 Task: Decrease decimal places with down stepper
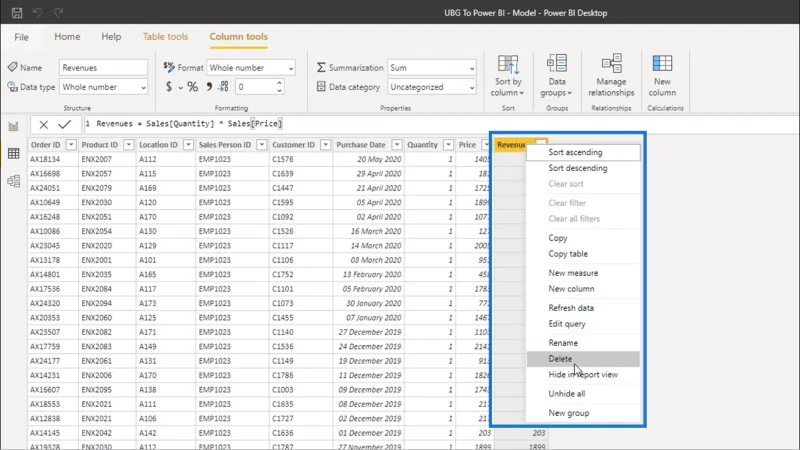point(280,91)
